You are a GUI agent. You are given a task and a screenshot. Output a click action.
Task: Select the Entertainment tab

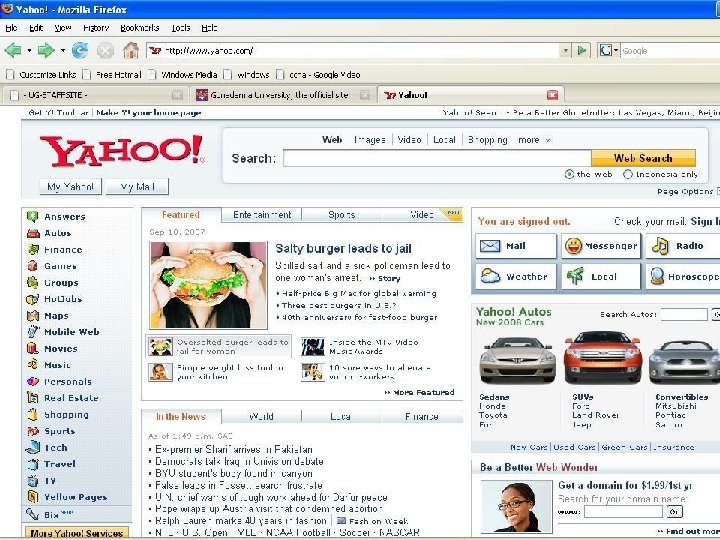[262, 215]
